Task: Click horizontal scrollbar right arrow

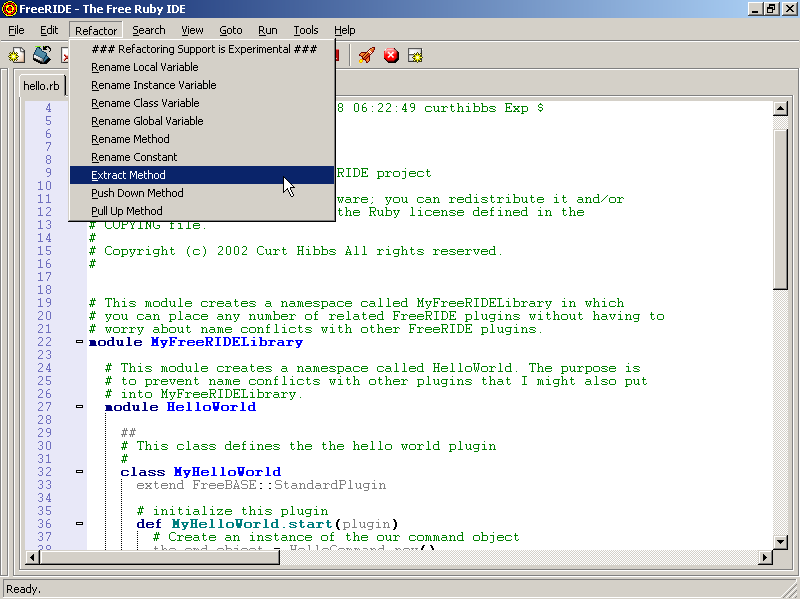Action: pyautogui.click(x=765, y=557)
